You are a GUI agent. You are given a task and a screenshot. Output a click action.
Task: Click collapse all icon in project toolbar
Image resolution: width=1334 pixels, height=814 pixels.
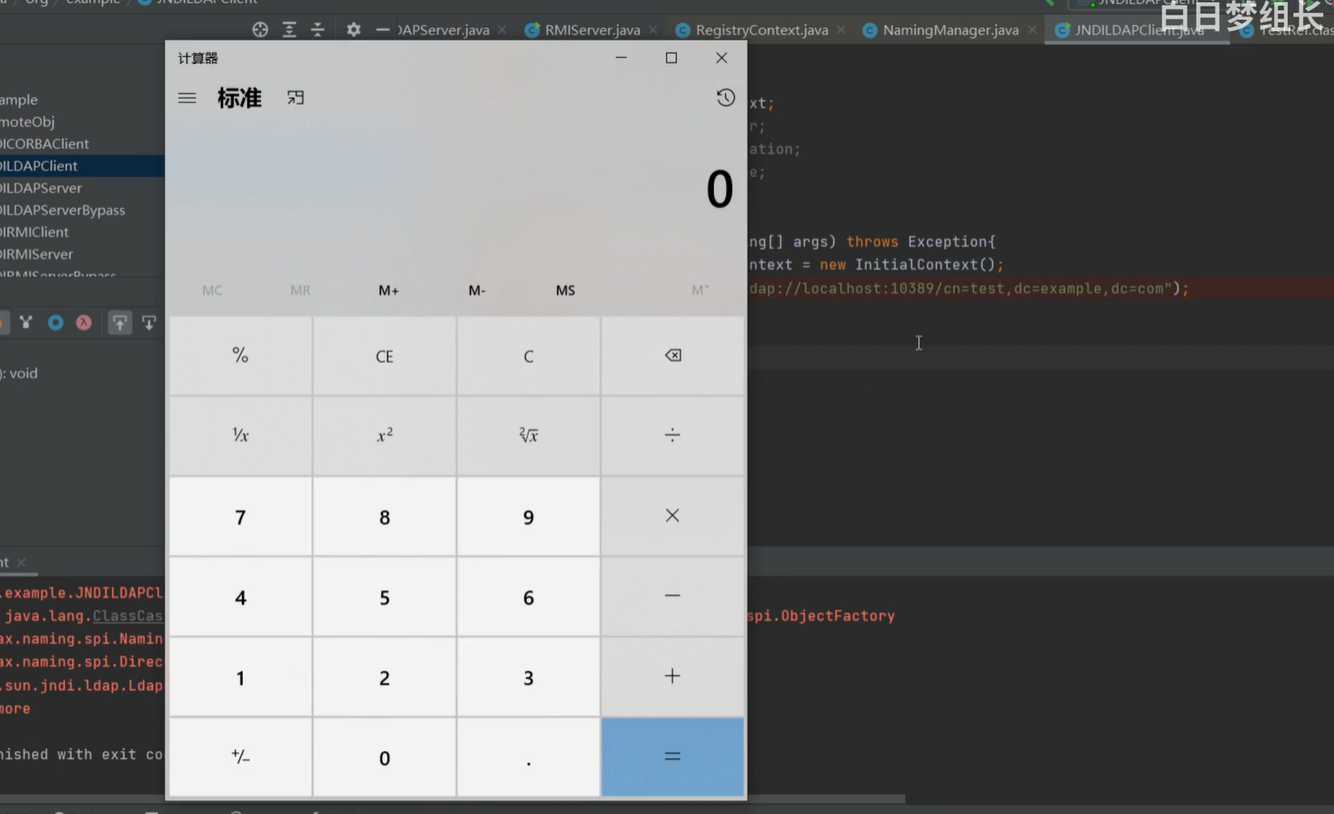(318, 30)
